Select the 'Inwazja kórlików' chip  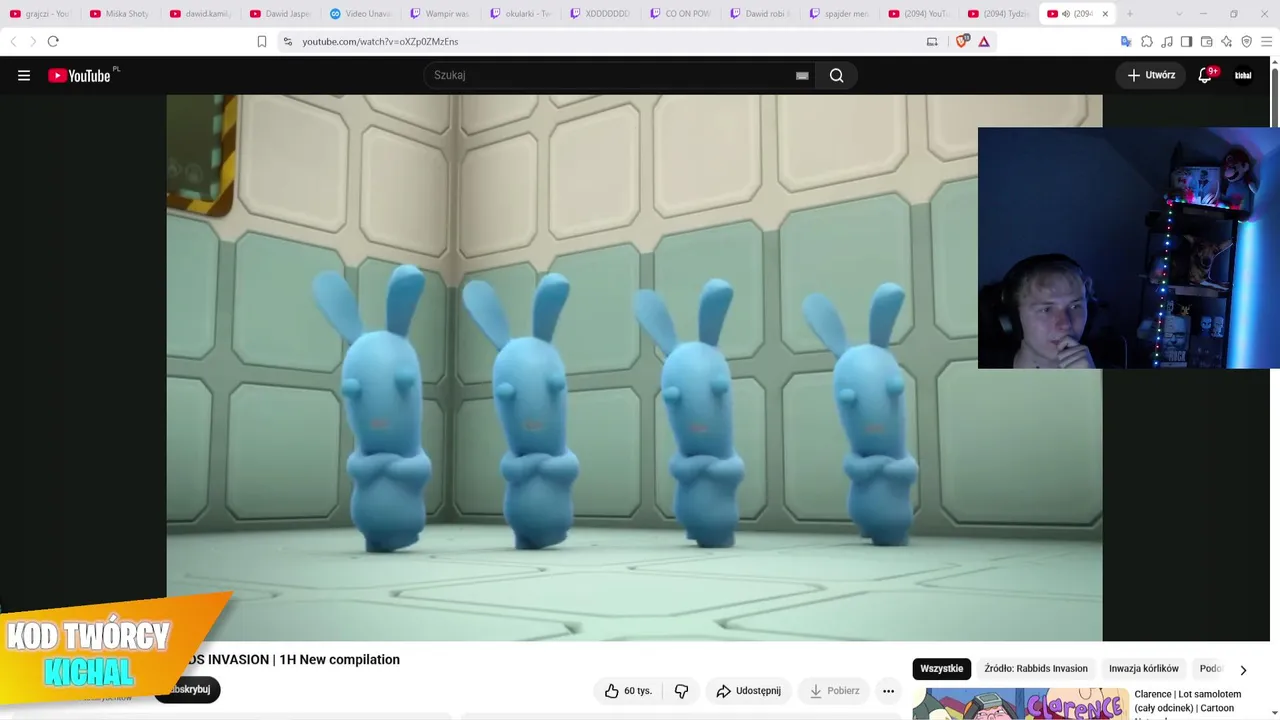point(1144,669)
